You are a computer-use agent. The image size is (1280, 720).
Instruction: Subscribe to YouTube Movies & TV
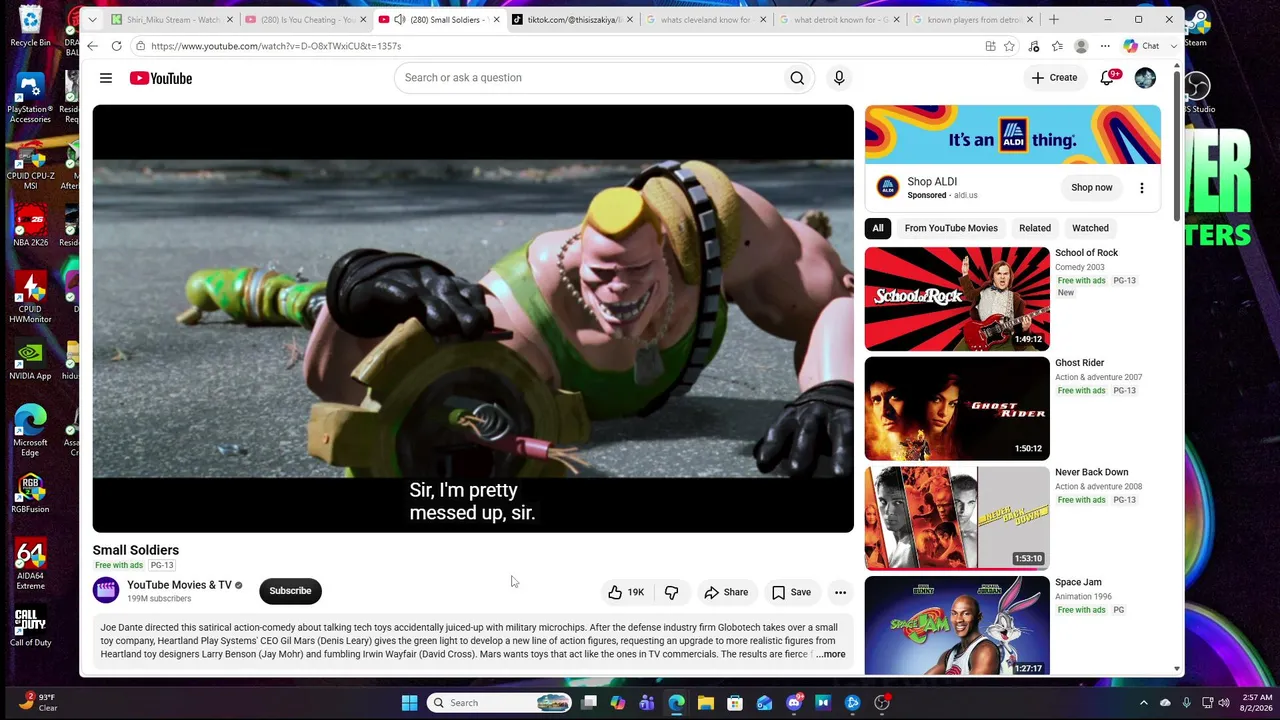tap(290, 591)
